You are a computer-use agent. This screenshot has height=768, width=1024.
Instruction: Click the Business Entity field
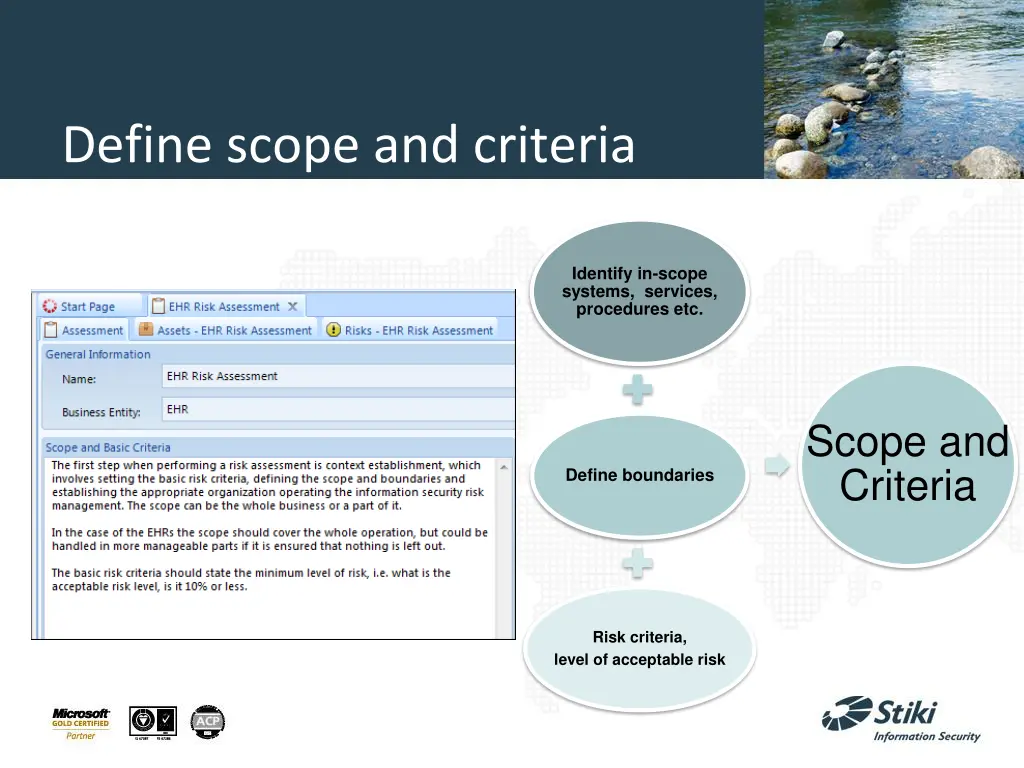pyautogui.click(x=338, y=410)
